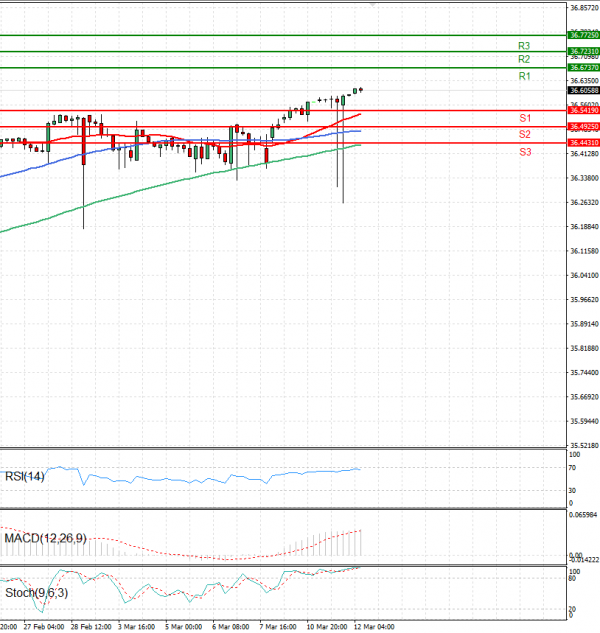Click the RSI(14) indicator label
The image size is (600, 633).
click(24, 477)
